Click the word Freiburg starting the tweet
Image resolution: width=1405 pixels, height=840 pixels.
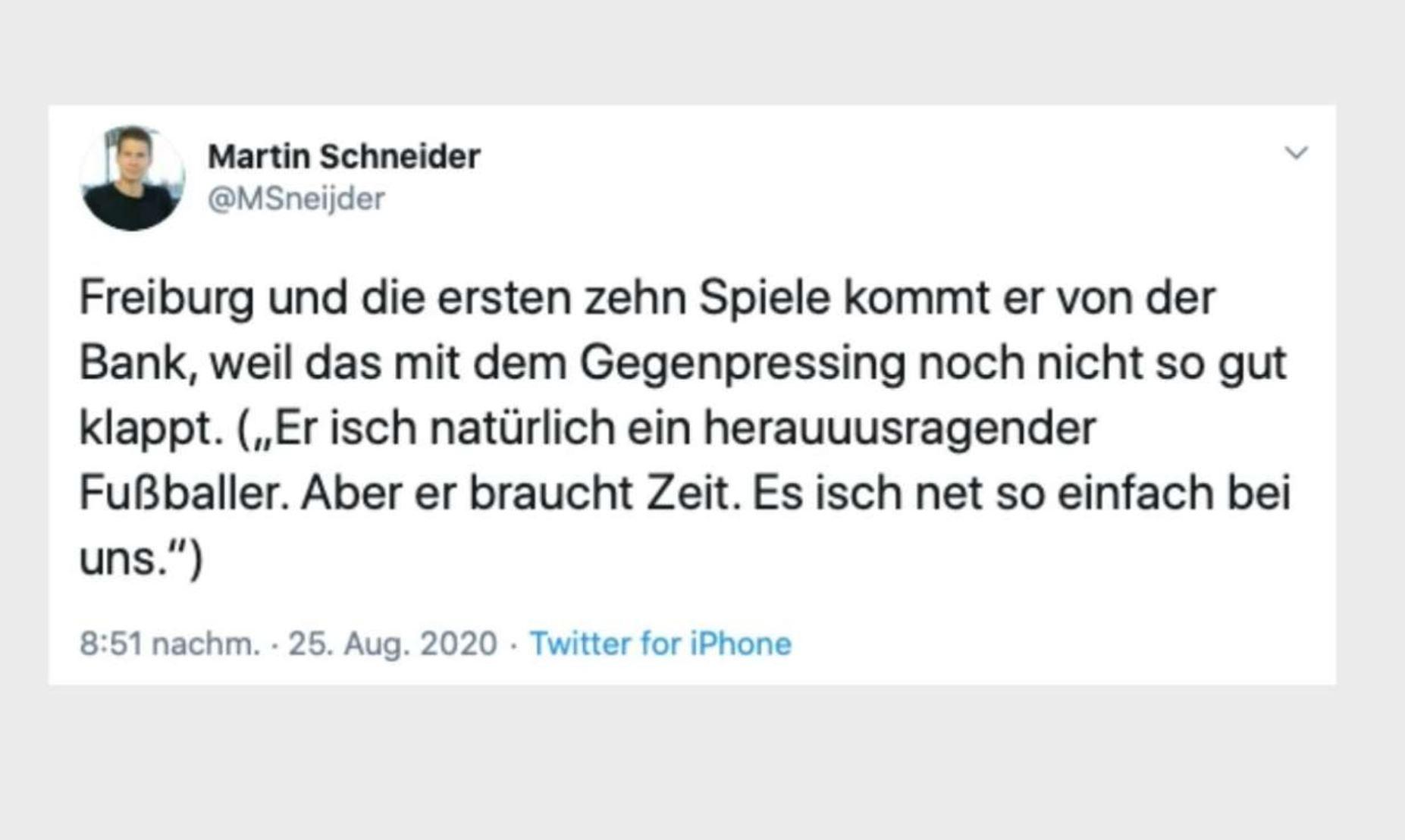(166, 298)
